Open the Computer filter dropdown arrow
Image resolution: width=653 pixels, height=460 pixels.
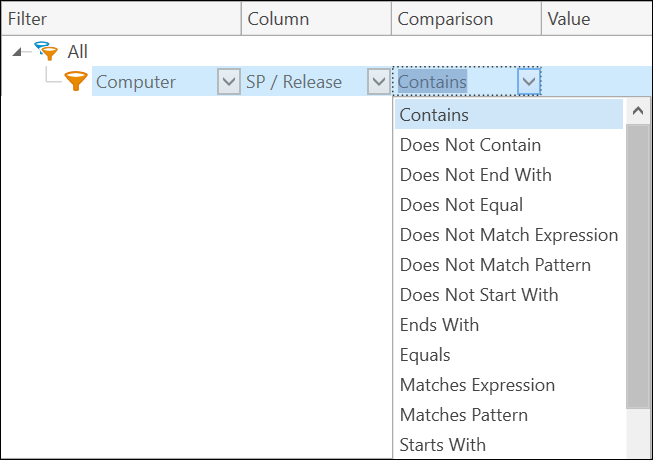[x=229, y=82]
